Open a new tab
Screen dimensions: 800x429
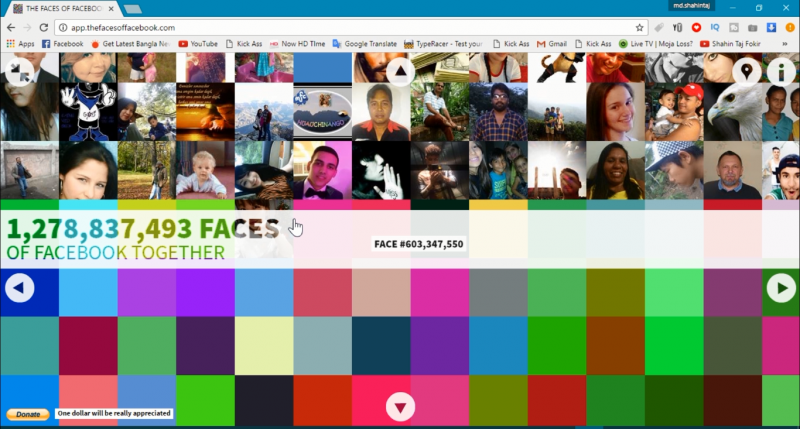133,9
